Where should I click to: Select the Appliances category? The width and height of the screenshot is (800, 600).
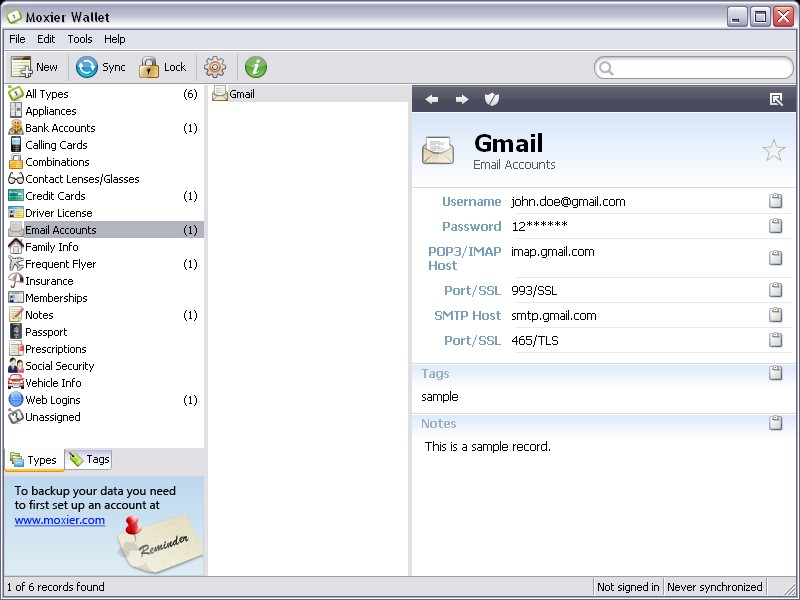point(104,111)
